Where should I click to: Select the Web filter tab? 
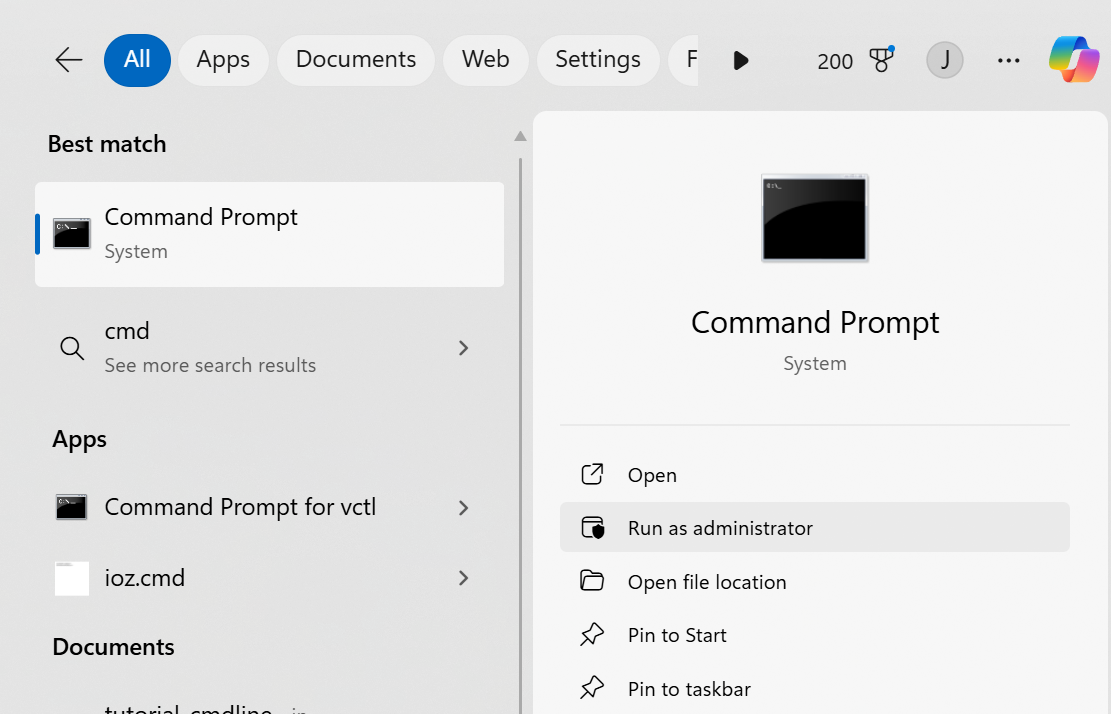click(485, 60)
